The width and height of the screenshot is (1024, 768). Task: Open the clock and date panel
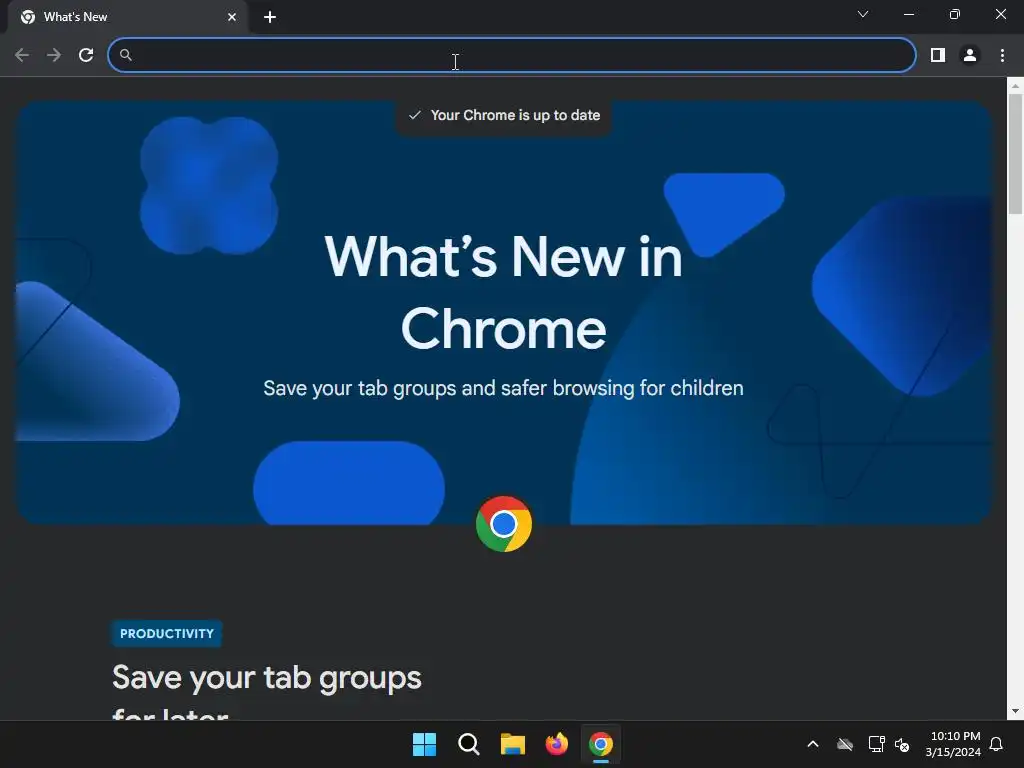(x=953, y=744)
